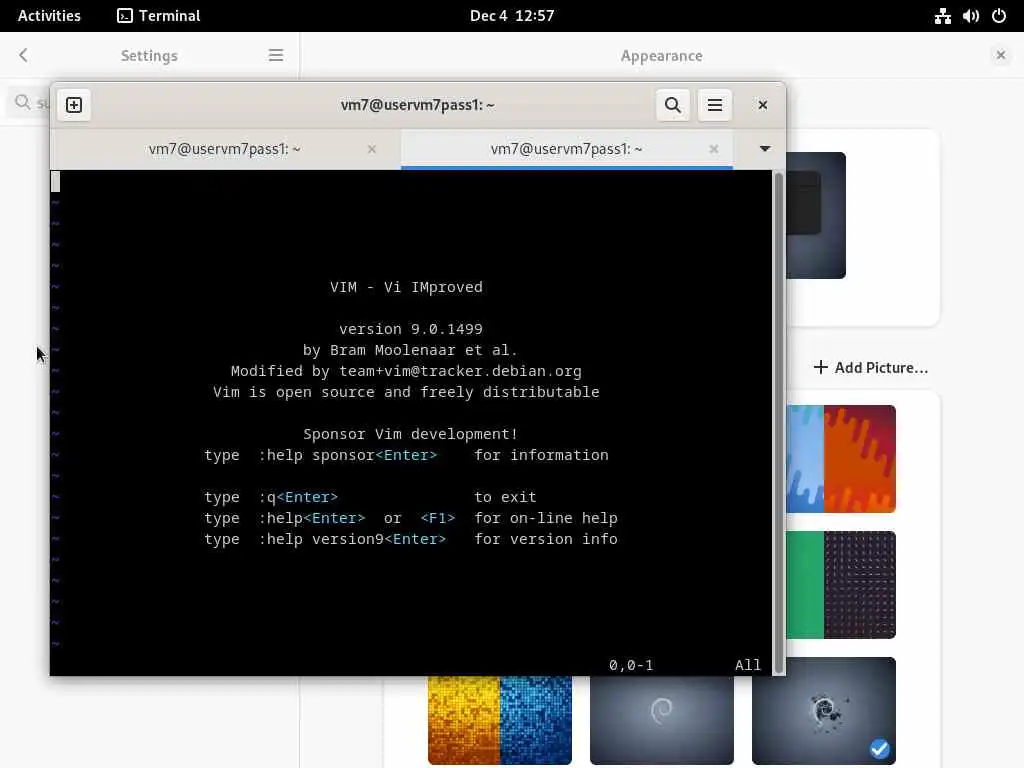Close the terminal window
Screen dimensions: 1024x768
[762, 105]
